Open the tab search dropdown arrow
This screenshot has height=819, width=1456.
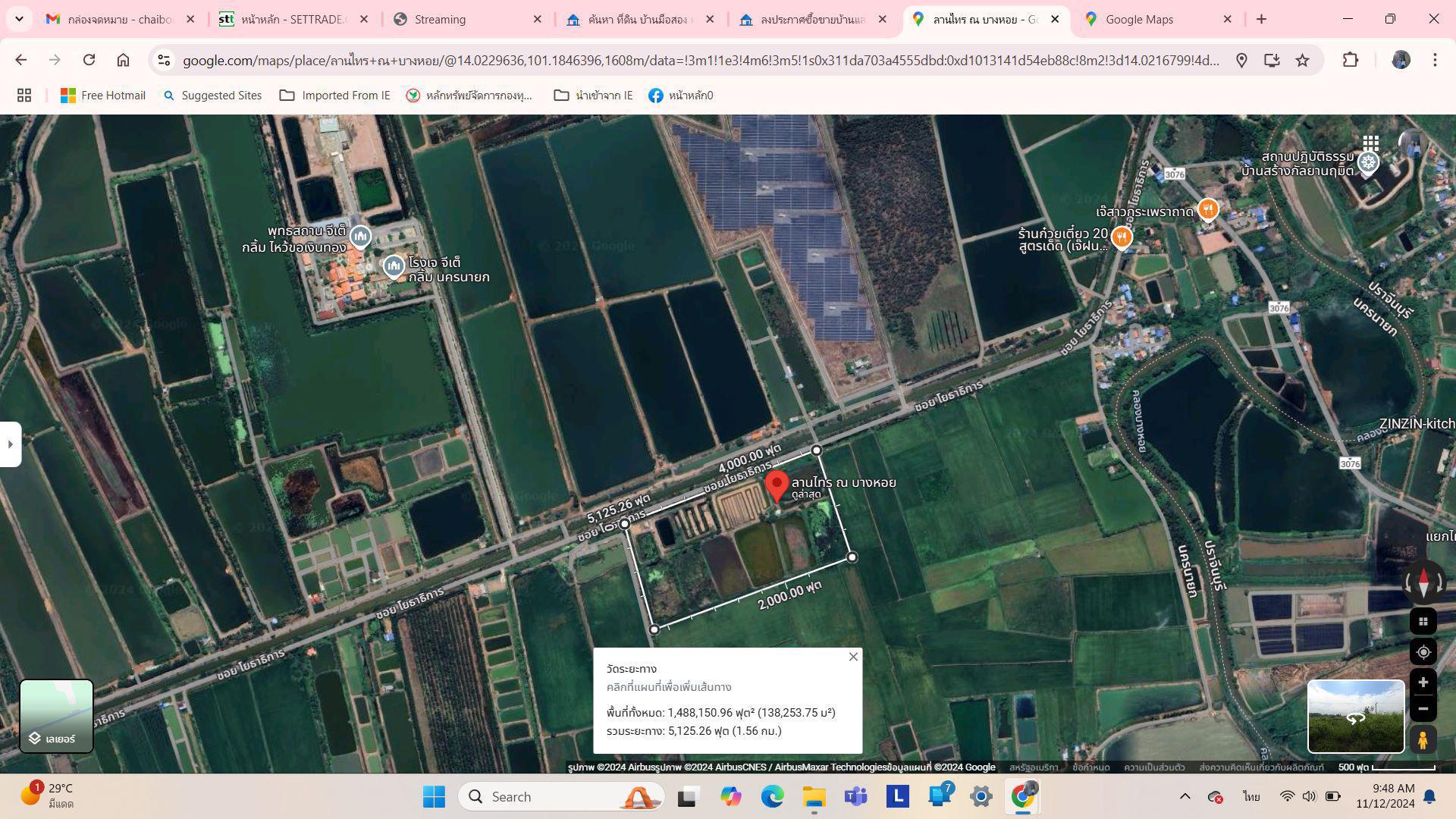coord(19,19)
